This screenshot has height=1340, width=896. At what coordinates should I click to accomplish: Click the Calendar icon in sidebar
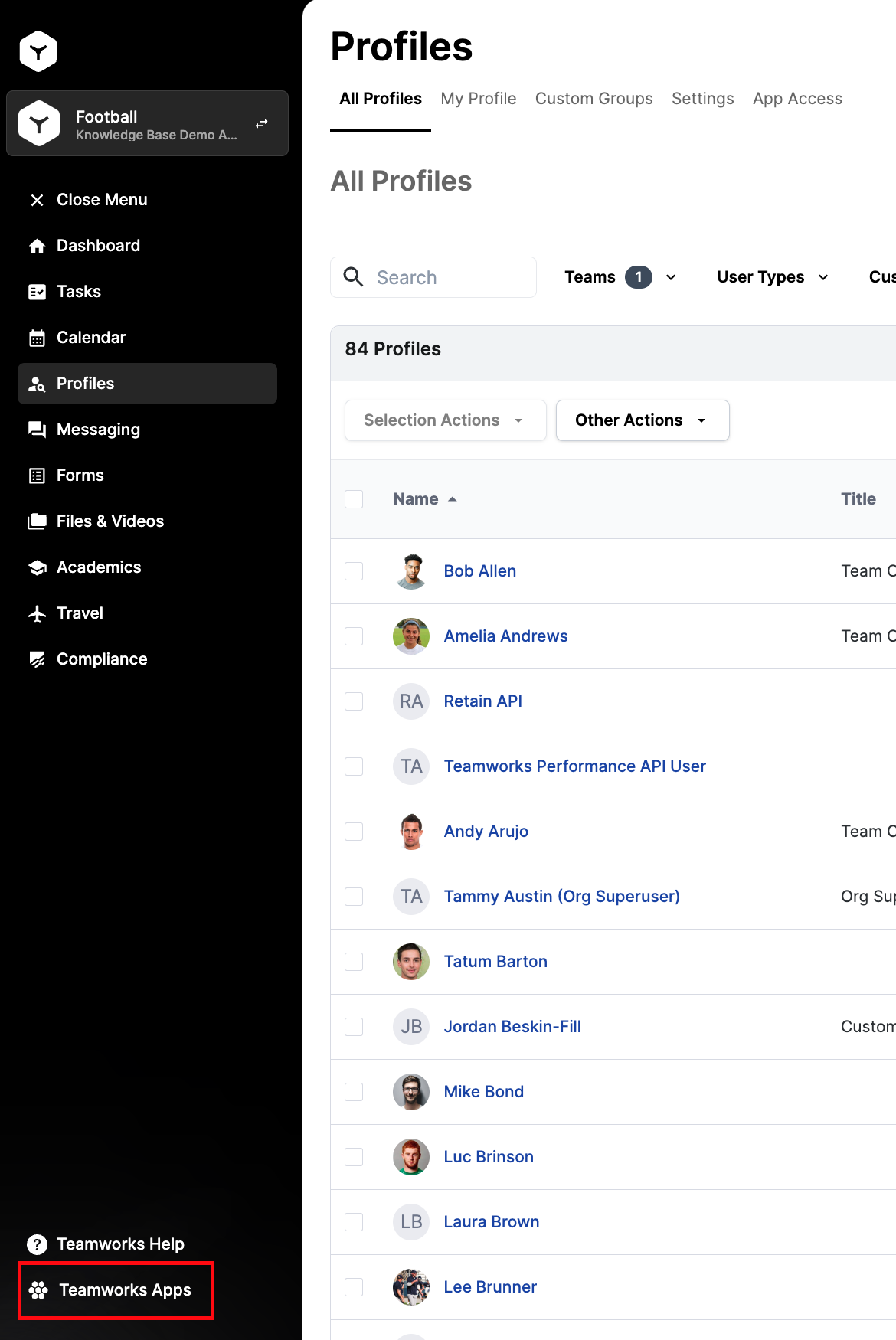(x=37, y=338)
